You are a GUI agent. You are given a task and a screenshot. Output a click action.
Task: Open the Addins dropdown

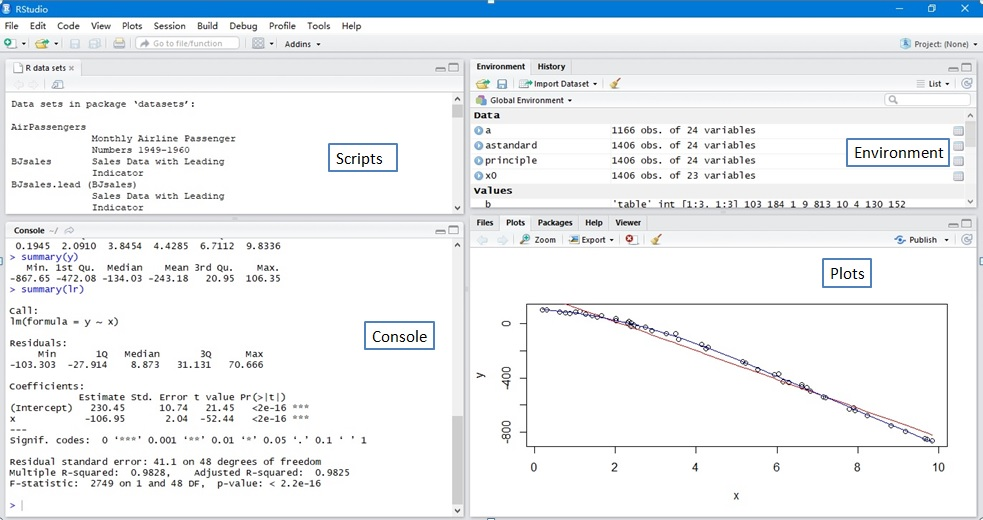pyautogui.click(x=302, y=44)
